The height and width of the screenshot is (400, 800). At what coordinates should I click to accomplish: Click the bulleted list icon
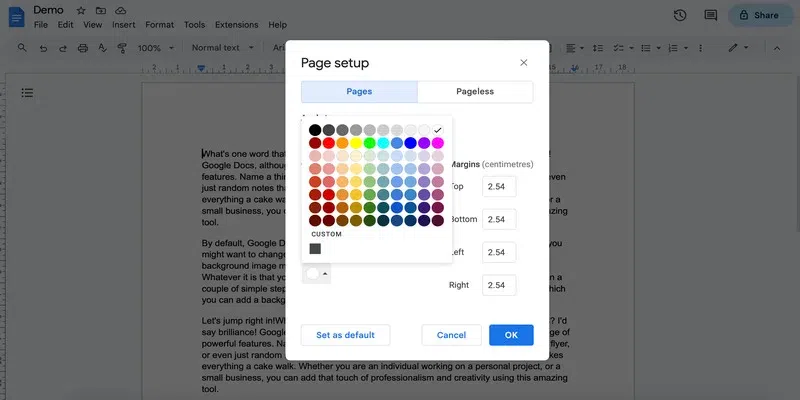(646, 48)
